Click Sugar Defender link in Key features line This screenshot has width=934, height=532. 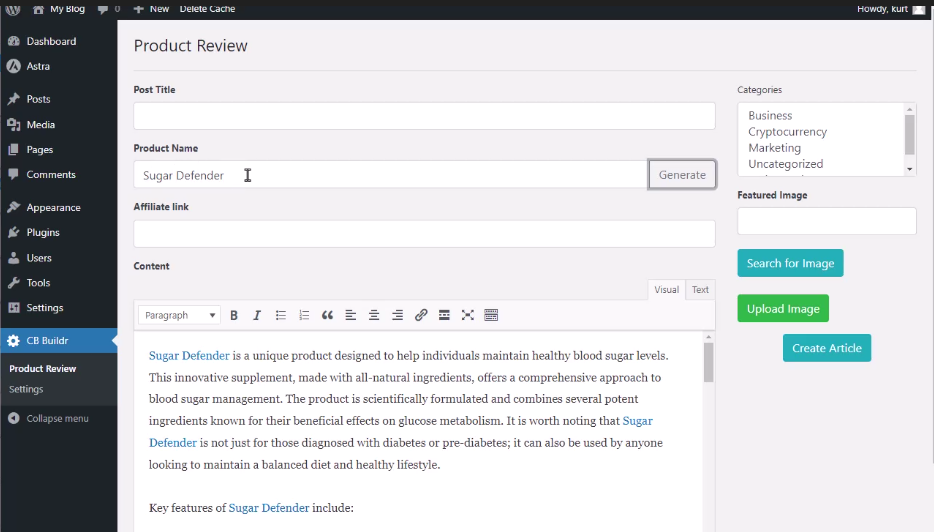(269, 508)
